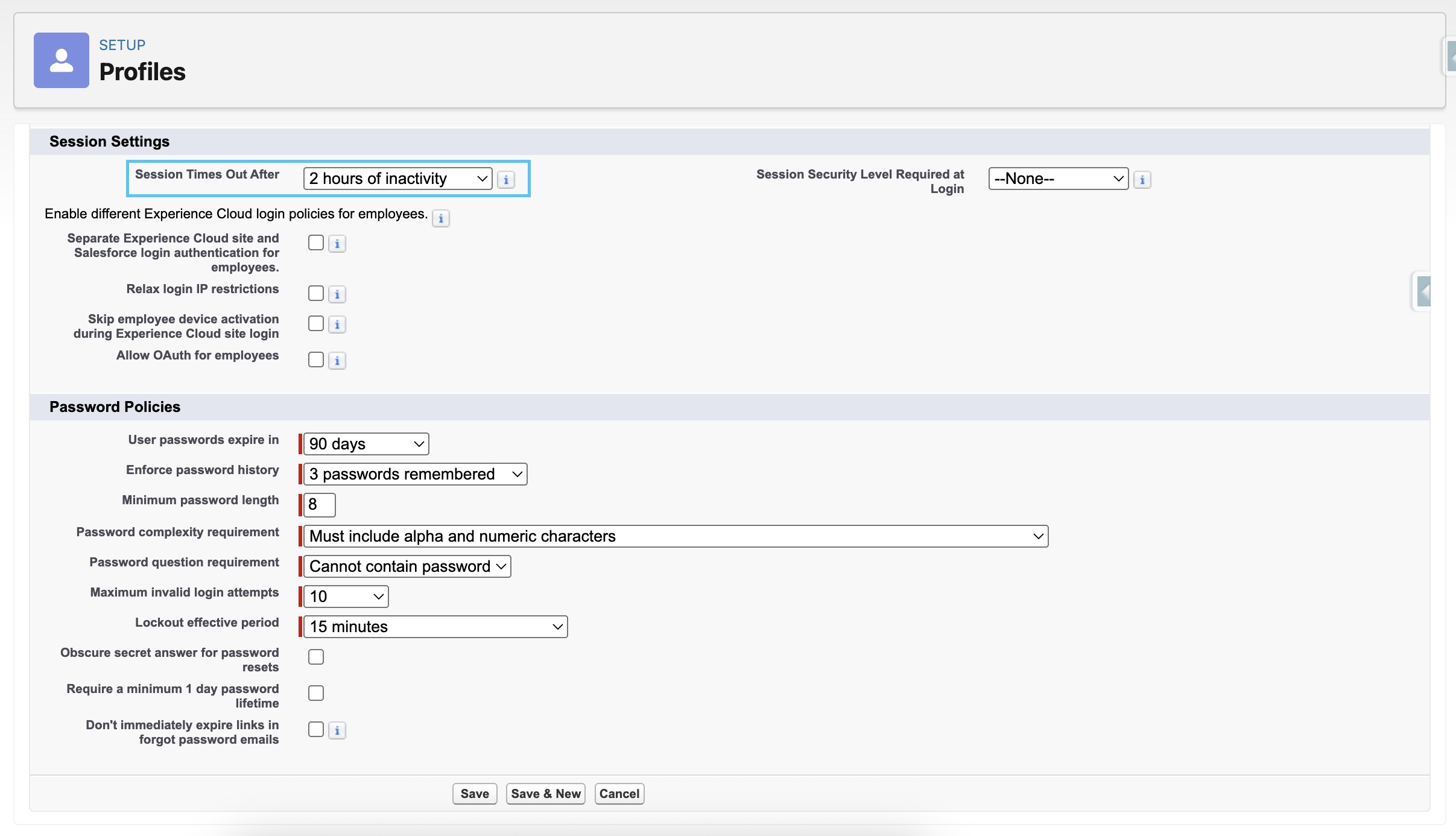The width and height of the screenshot is (1456, 836).
Task: Check Skip employee device activation
Action: click(x=316, y=323)
